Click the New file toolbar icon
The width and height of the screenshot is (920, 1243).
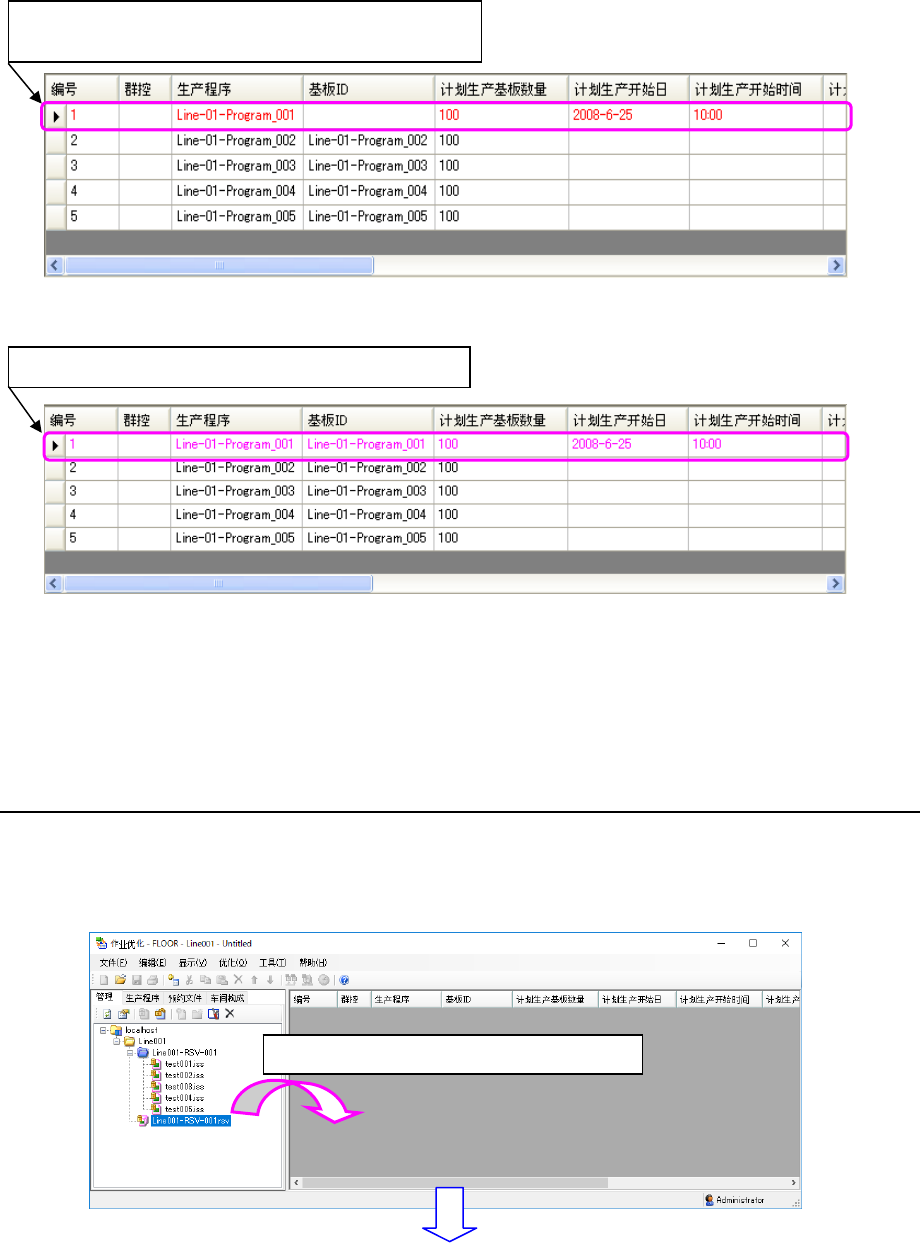click(104, 980)
